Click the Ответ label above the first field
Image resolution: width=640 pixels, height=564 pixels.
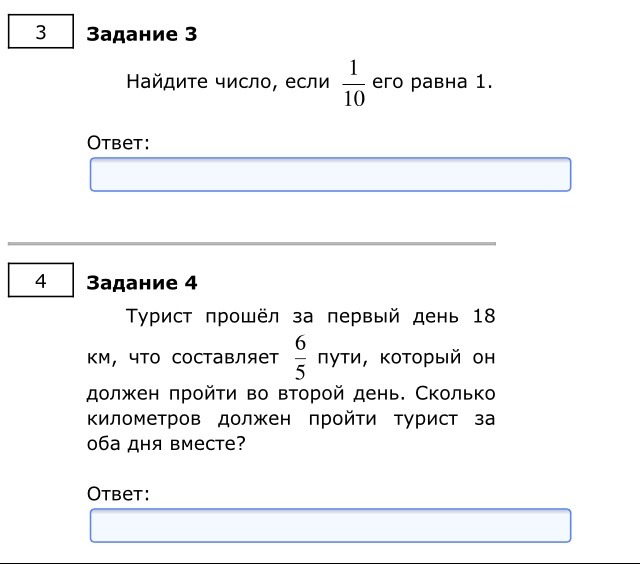pos(118,143)
